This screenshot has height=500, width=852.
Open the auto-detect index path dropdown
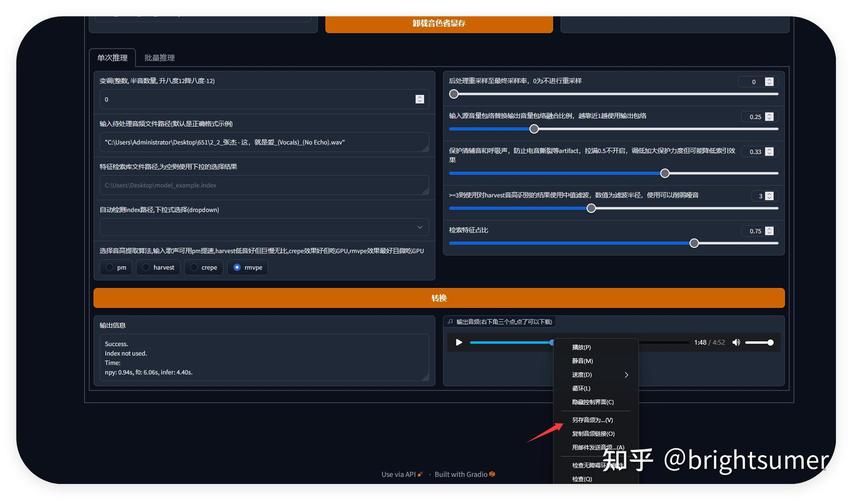click(x=262, y=228)
